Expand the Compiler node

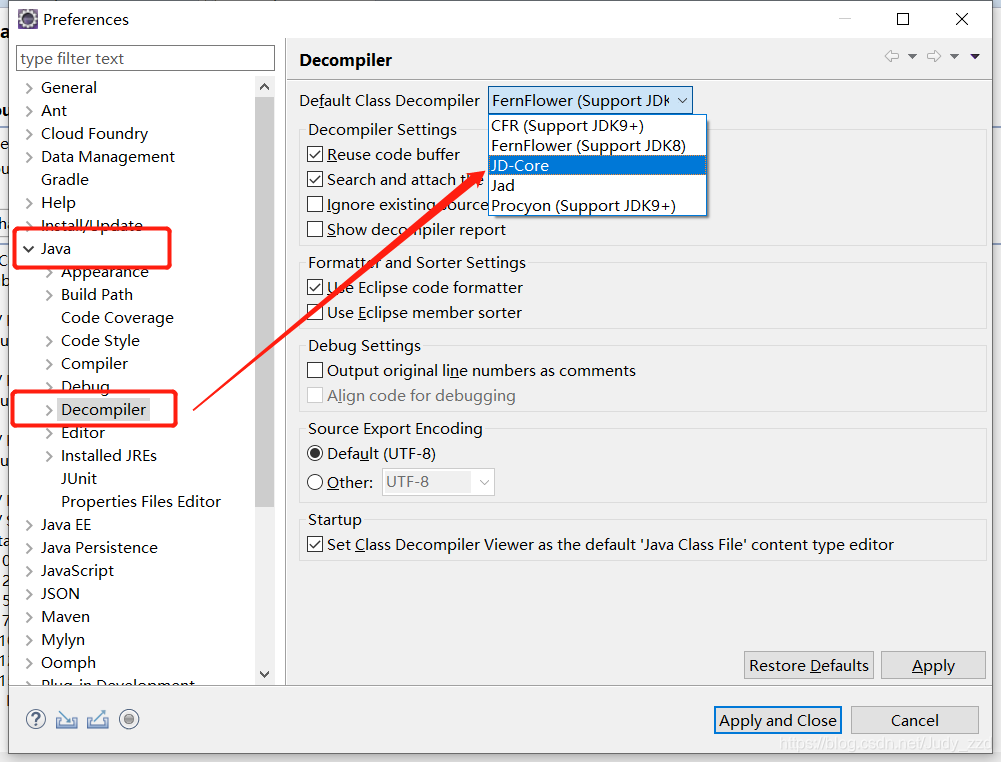point(49,364)
